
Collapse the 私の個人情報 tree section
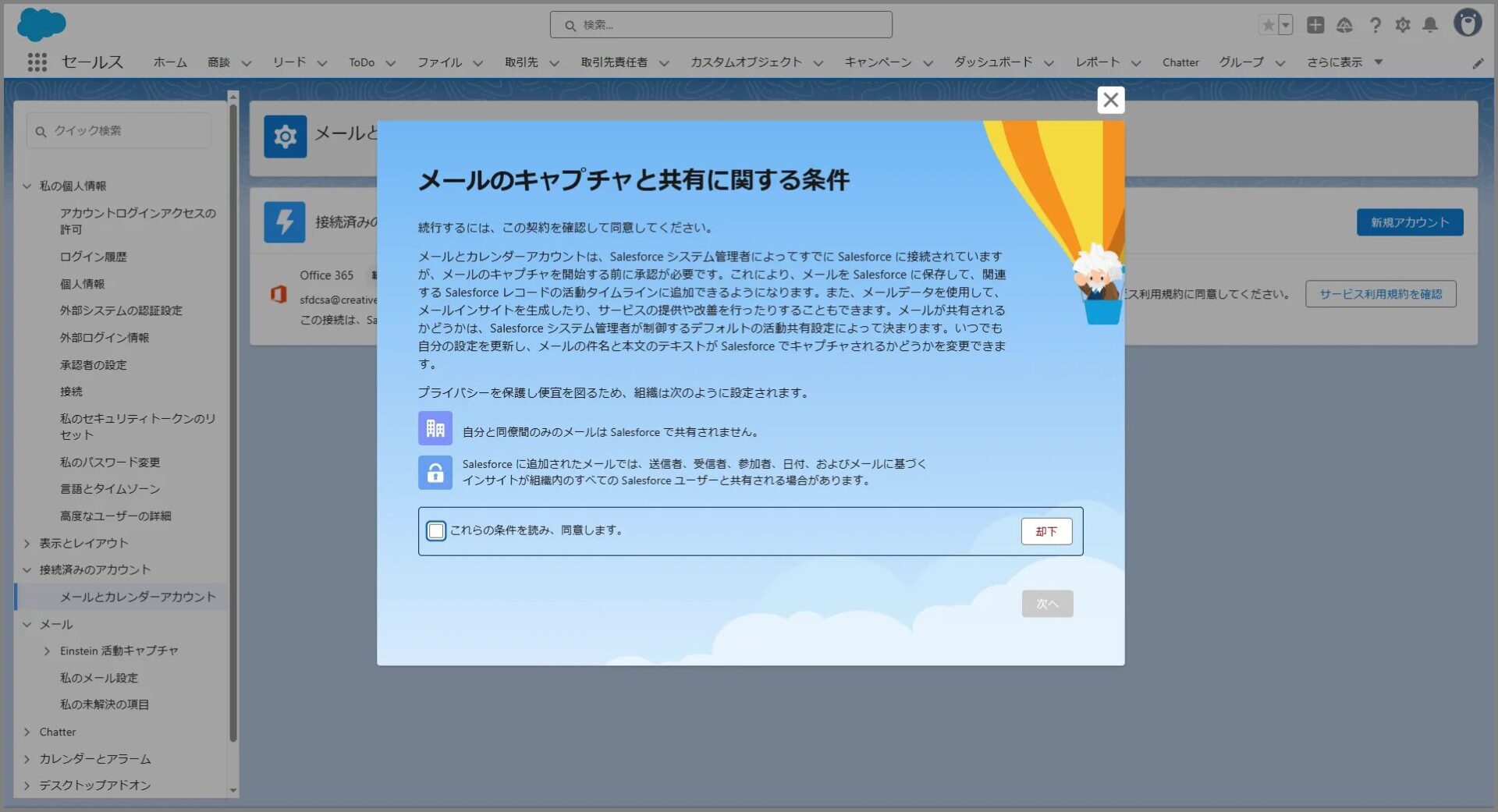click(27, 186)
